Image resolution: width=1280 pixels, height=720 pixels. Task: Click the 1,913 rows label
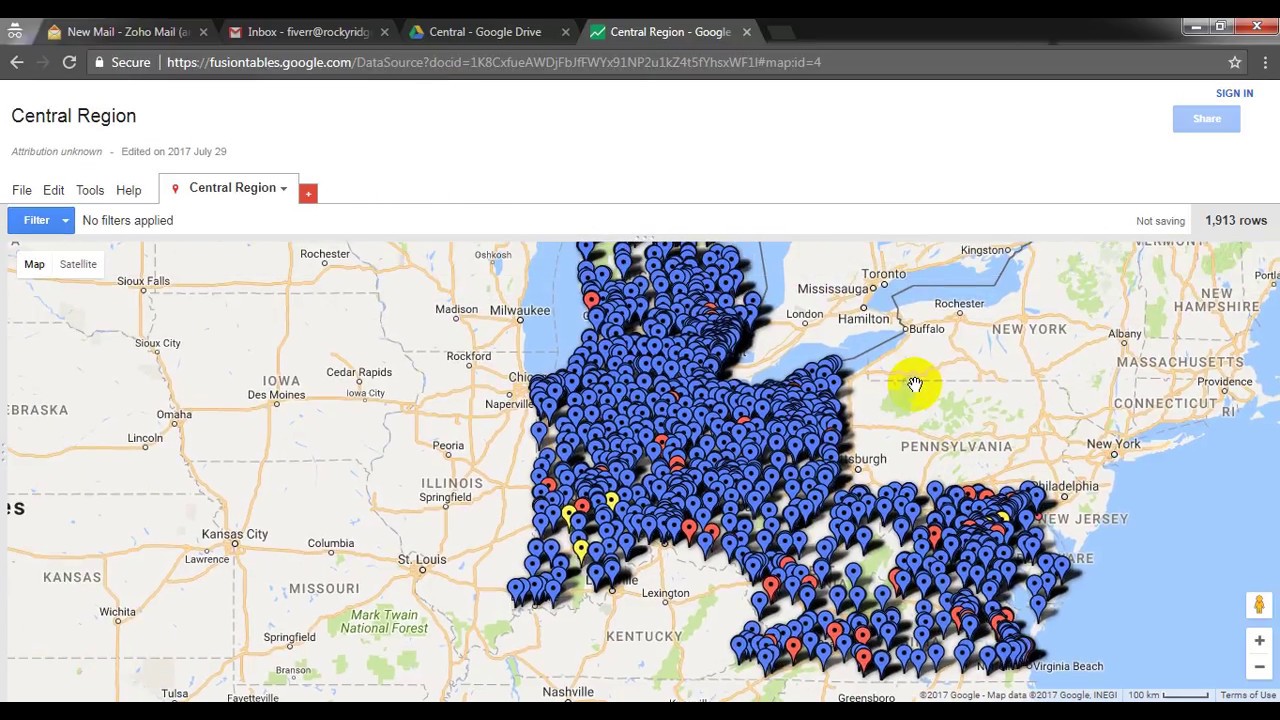pyautogui.click(x=1236, y=221)
